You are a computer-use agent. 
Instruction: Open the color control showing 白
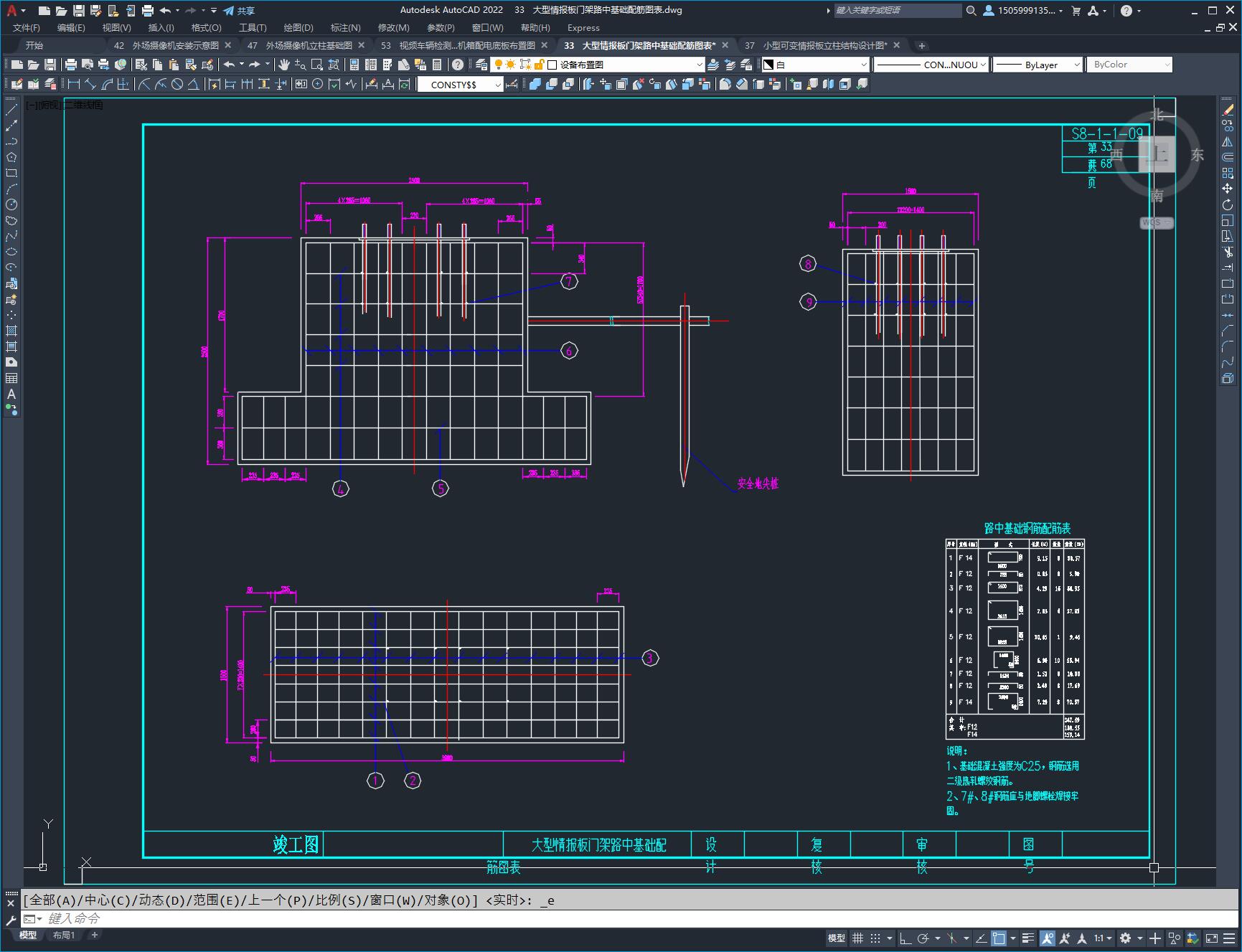[815, 65]
